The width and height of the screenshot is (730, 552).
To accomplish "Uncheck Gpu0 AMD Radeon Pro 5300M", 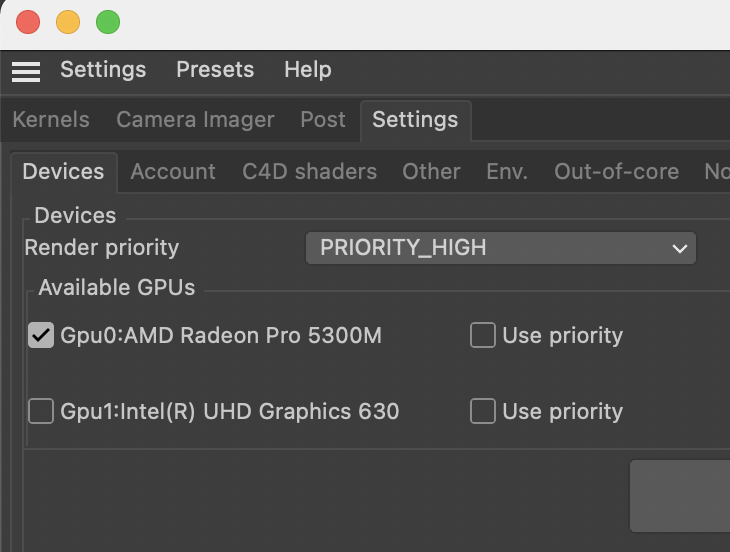I will [41, 335].
